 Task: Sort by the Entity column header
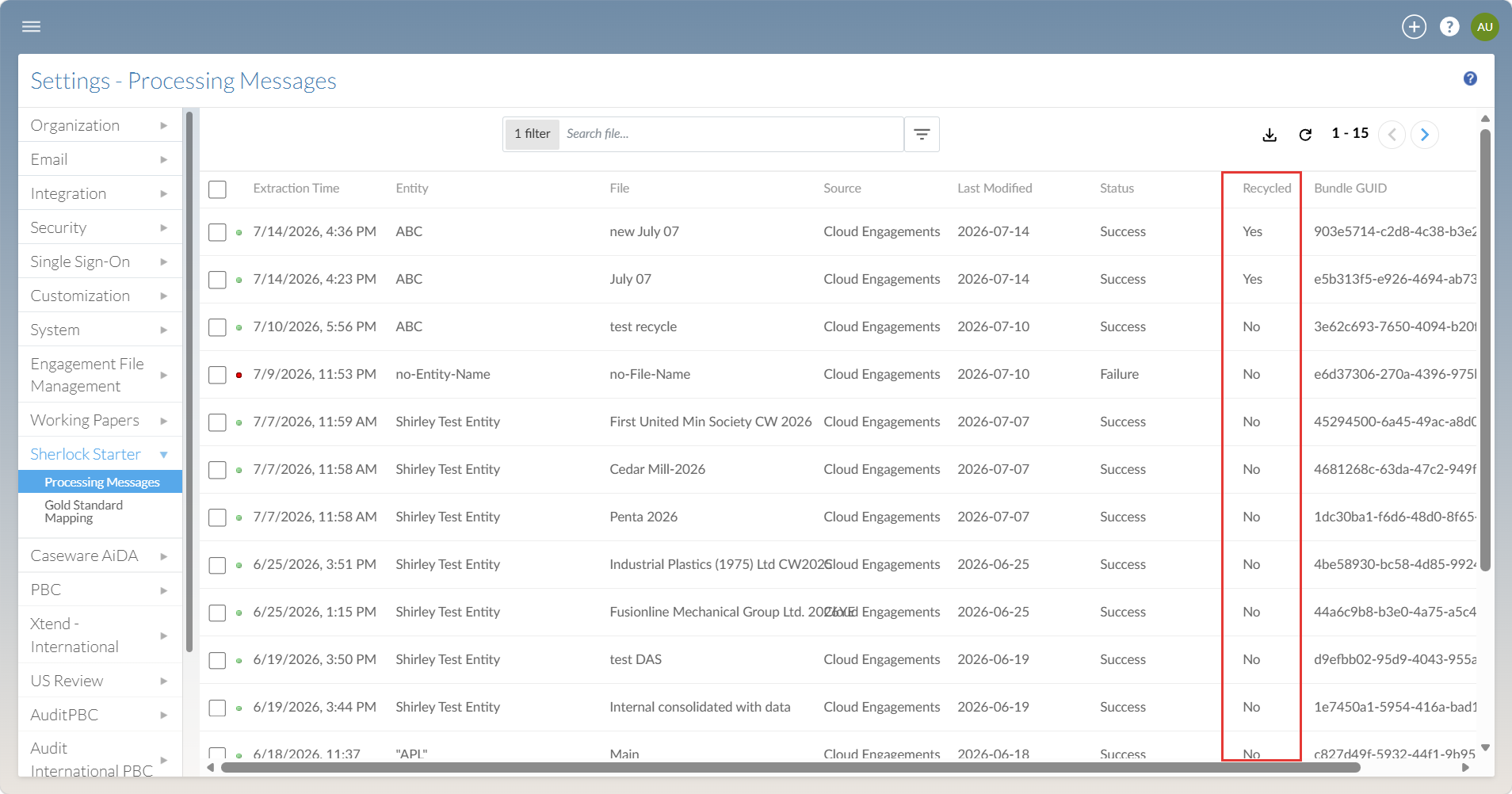(x=412, y=189)
